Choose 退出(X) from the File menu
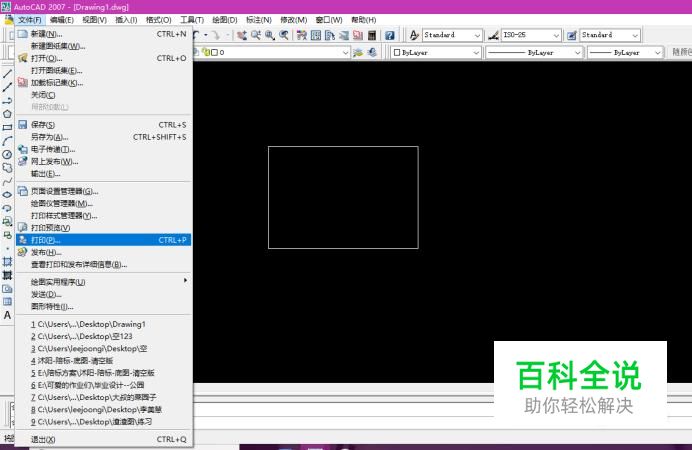Screen dimensions: 692x450 coord(104,439)
